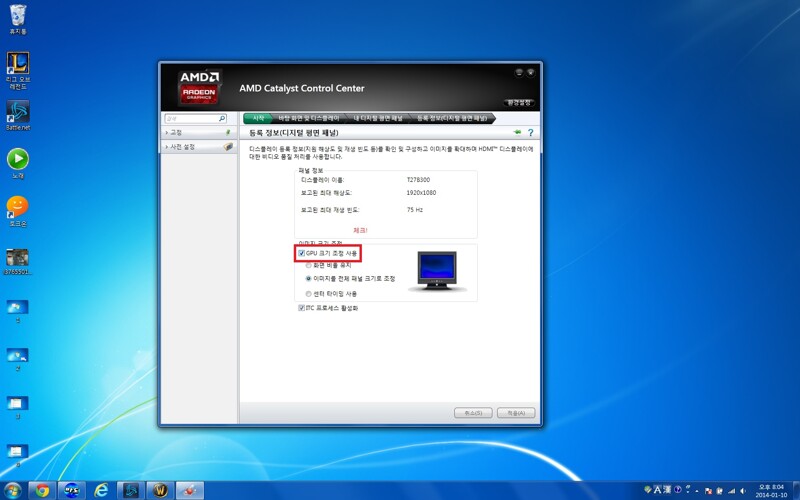The height and width of the screenshot is (500, 800).
Task: Launch Google Chrome from the taskbar
Action: (42, 491)
